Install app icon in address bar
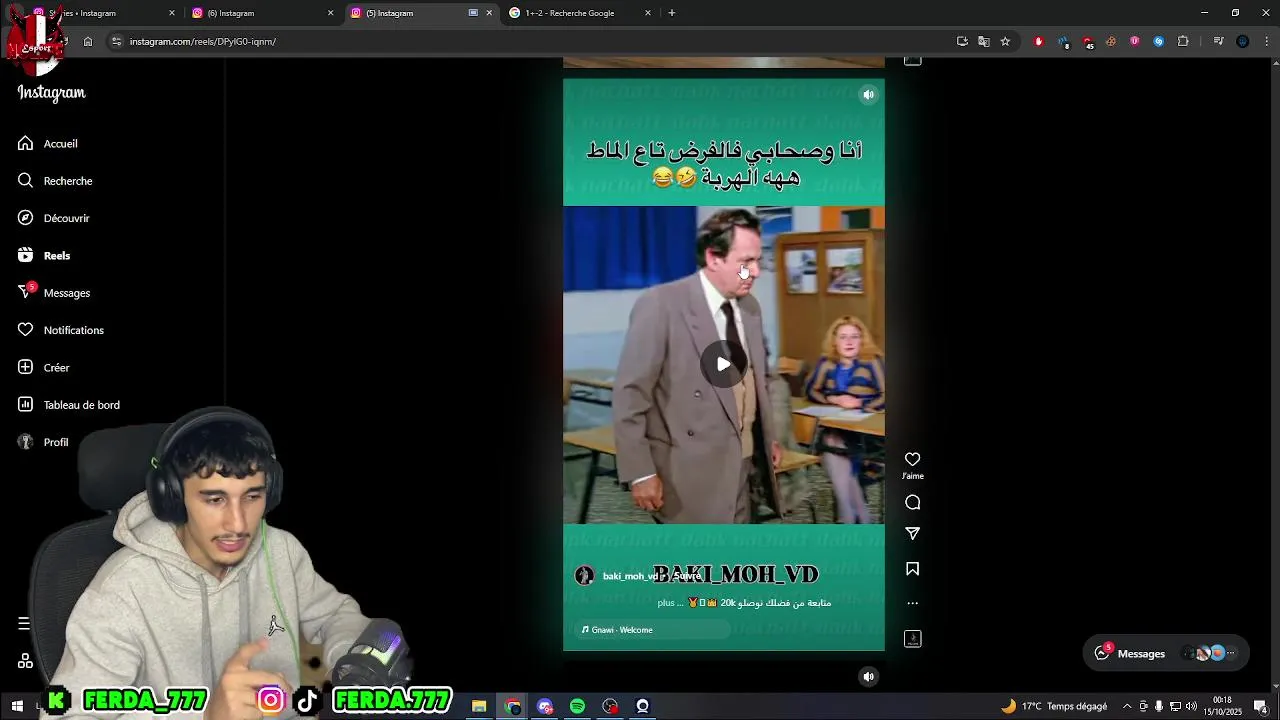Image resolution: width=1280 pixels, height=720 pixels. 962,41
